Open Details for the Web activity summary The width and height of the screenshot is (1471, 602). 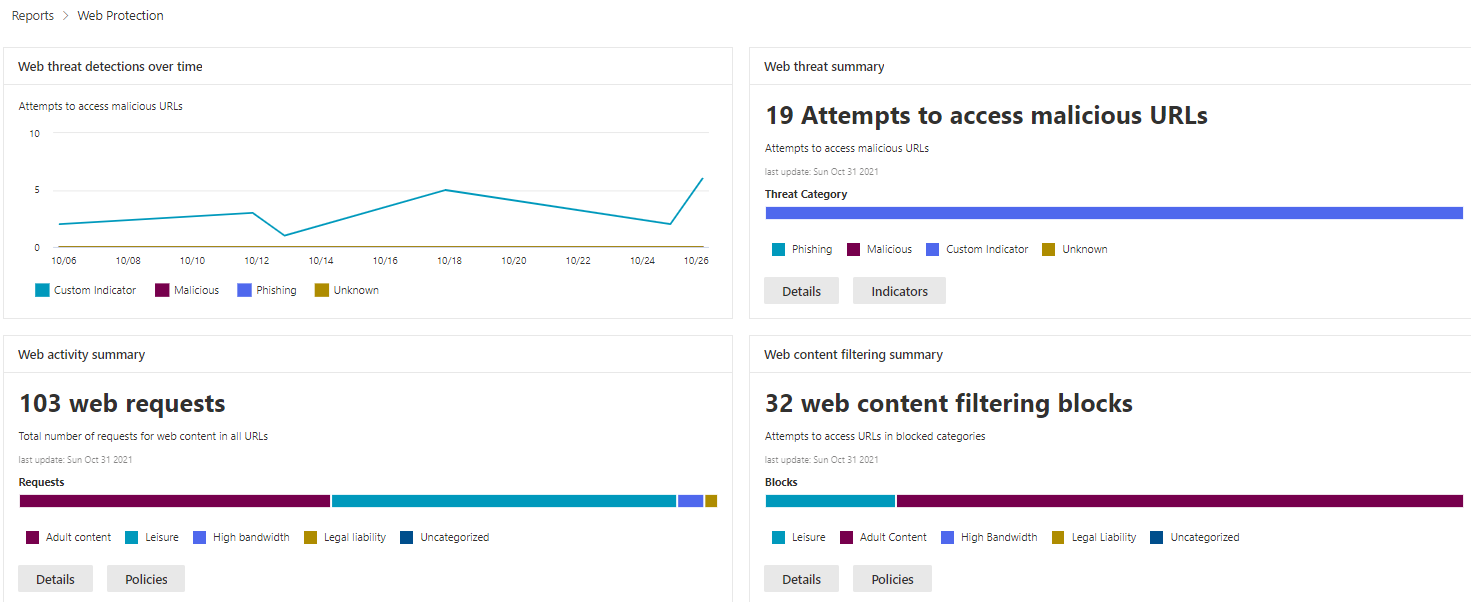tap(55, 578)
